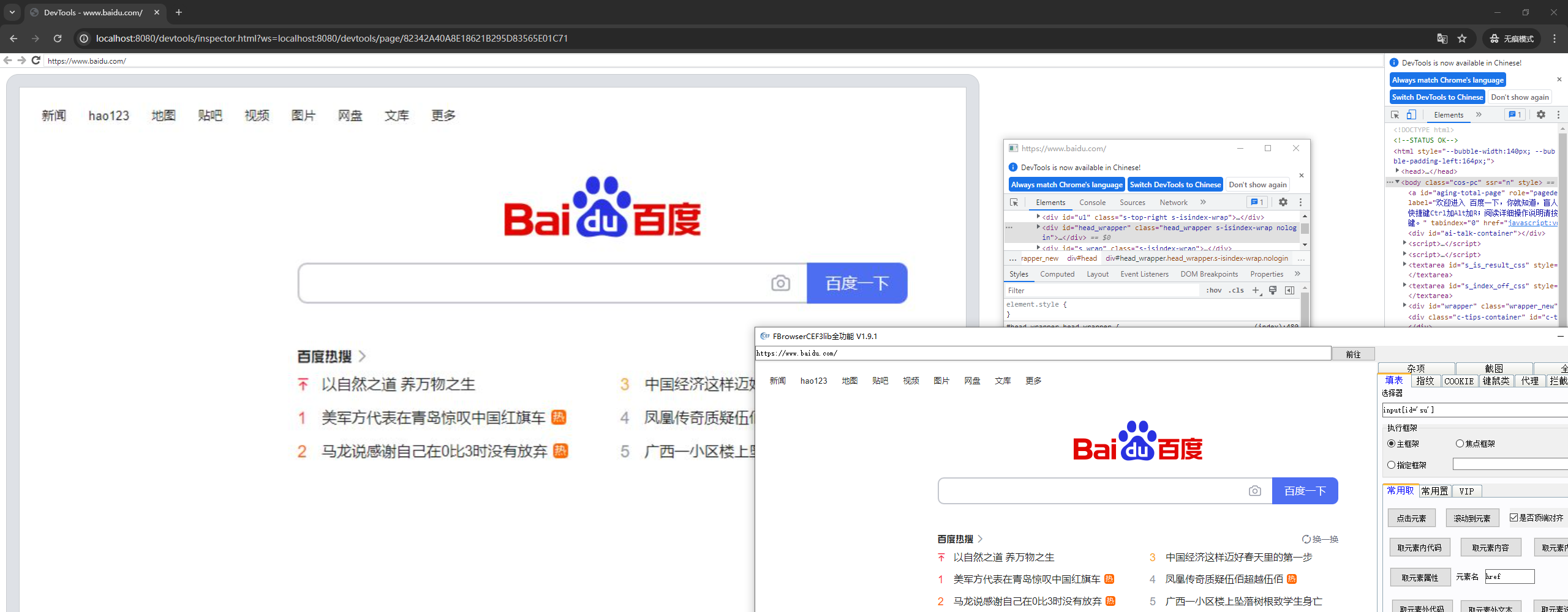
Task: Open the issues badge in floating DevTools window
Action: tap(1257, 202)
